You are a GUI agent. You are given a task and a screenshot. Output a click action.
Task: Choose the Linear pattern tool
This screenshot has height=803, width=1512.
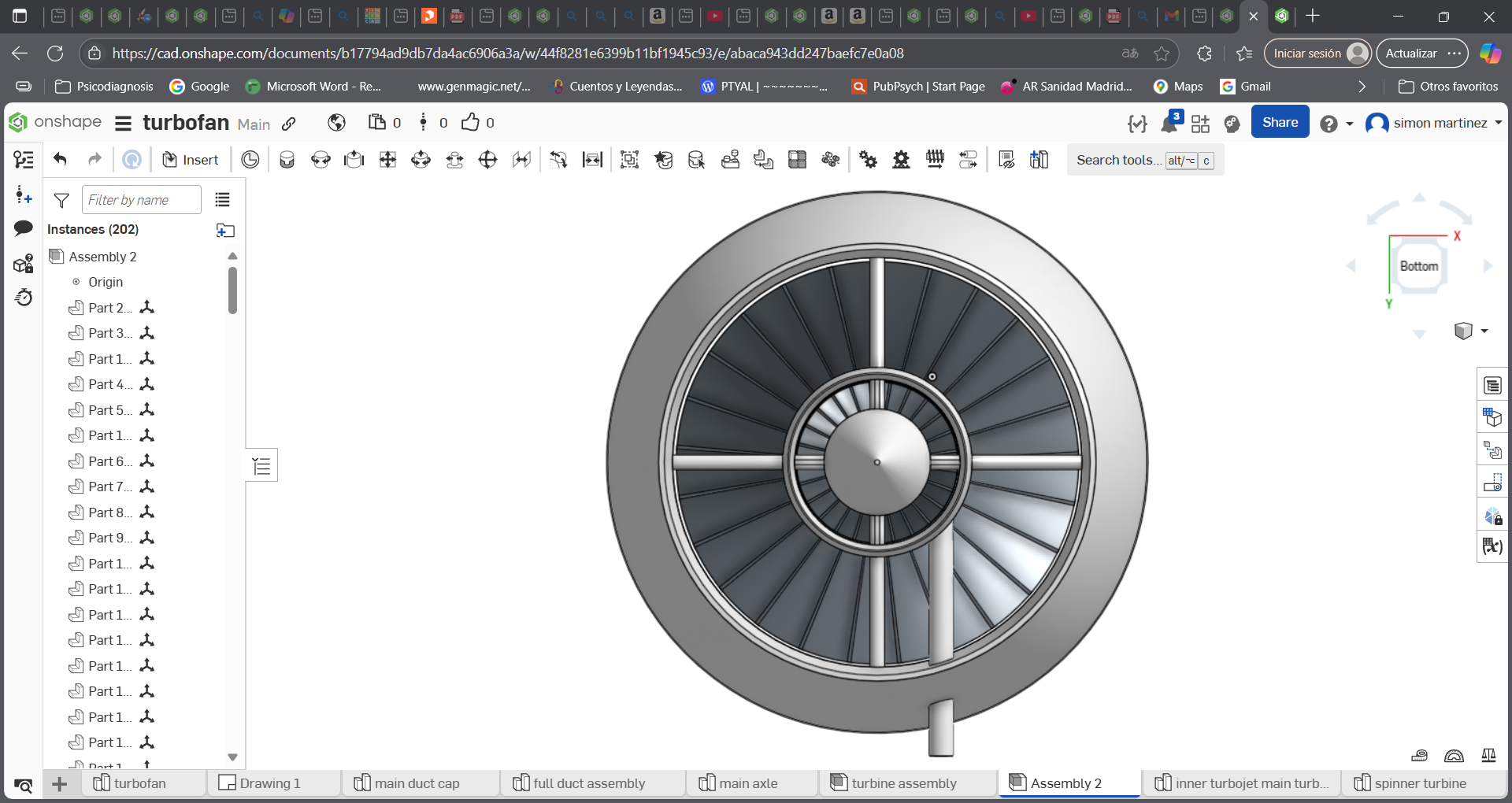pyautogui.click(x=797, y=160)
